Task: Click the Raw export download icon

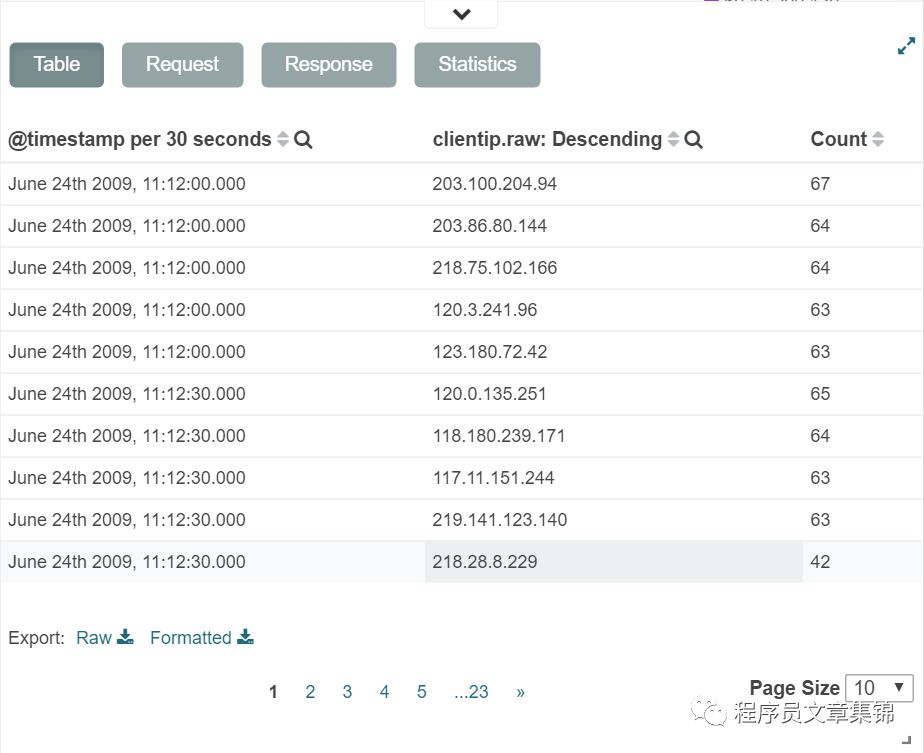Action: point(125,637)
